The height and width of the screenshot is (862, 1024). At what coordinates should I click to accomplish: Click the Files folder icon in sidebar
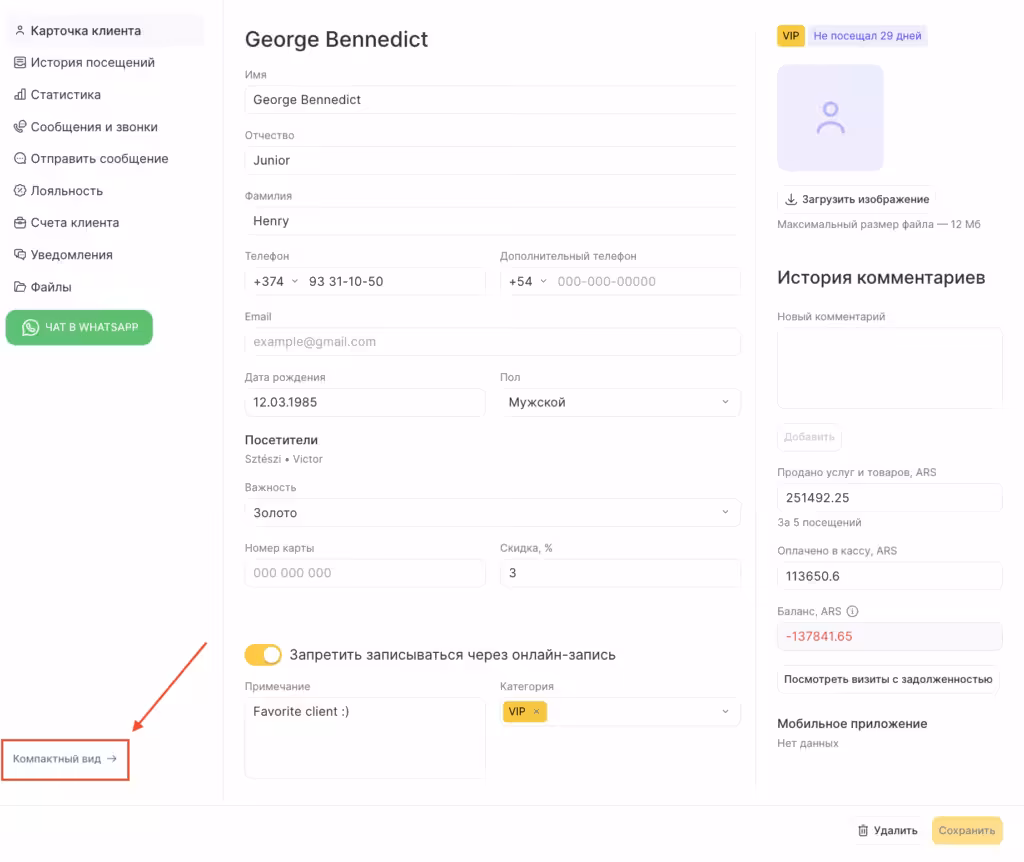click(20, 287)
